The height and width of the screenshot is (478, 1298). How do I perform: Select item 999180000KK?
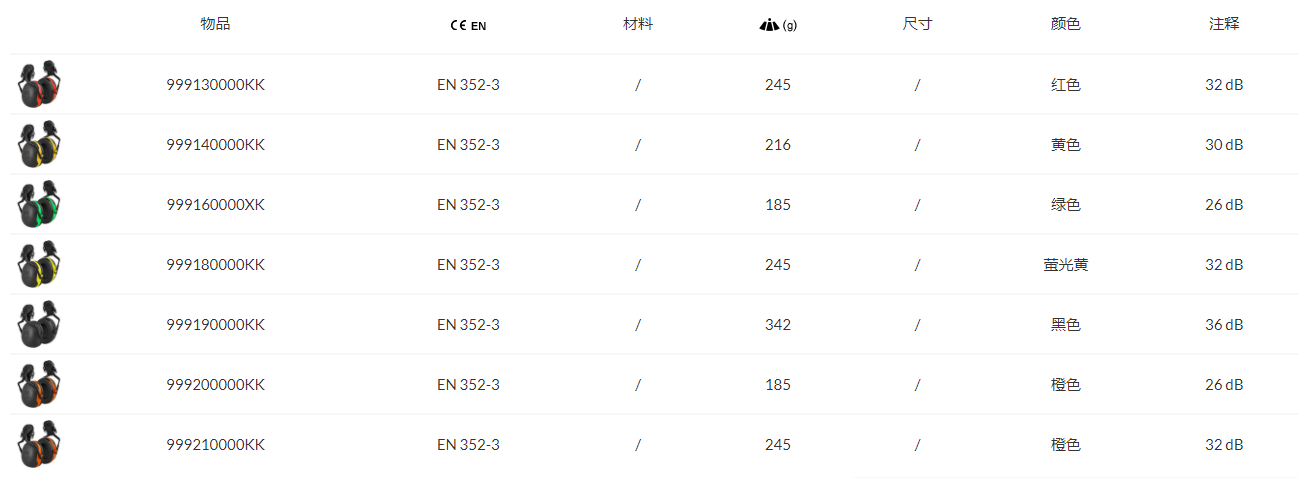[x=215, y=265]
